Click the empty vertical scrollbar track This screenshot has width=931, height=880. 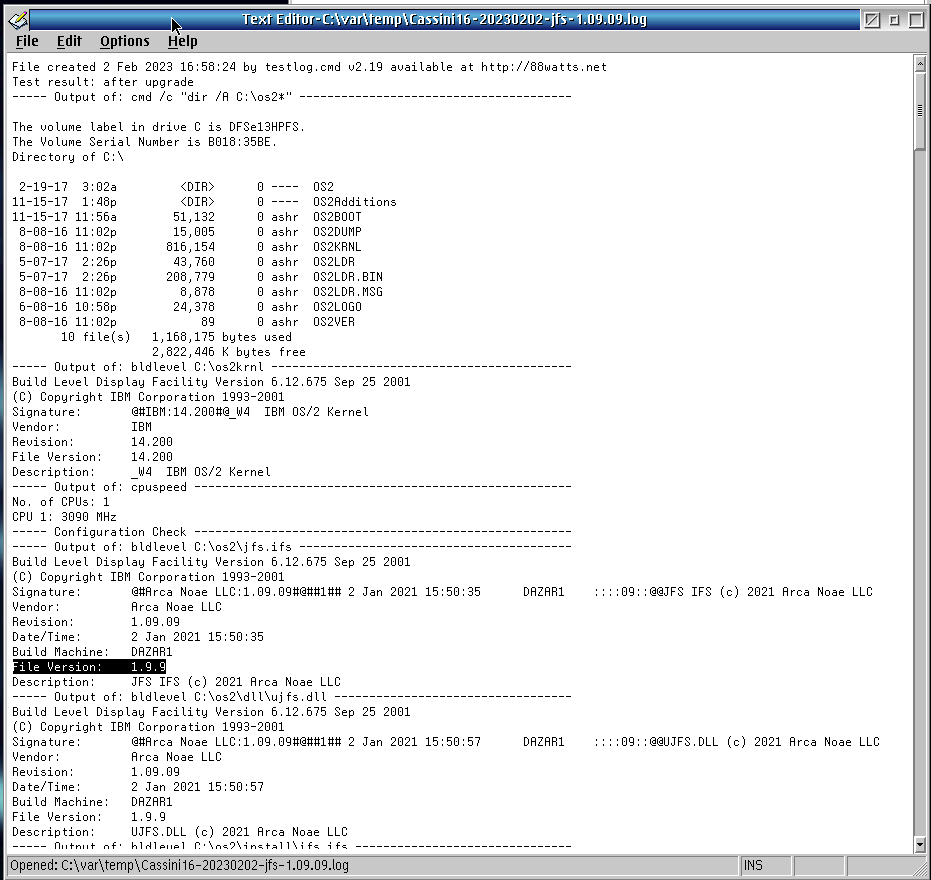click(x=920, y=500)
